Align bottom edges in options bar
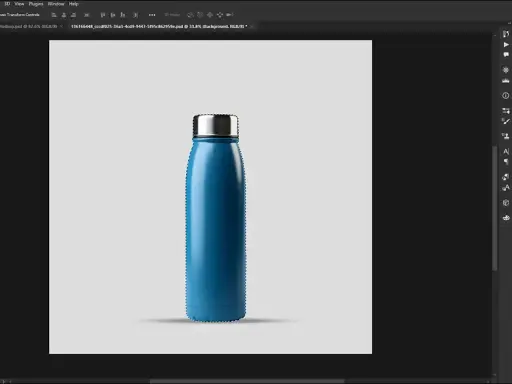 [123, 15]
